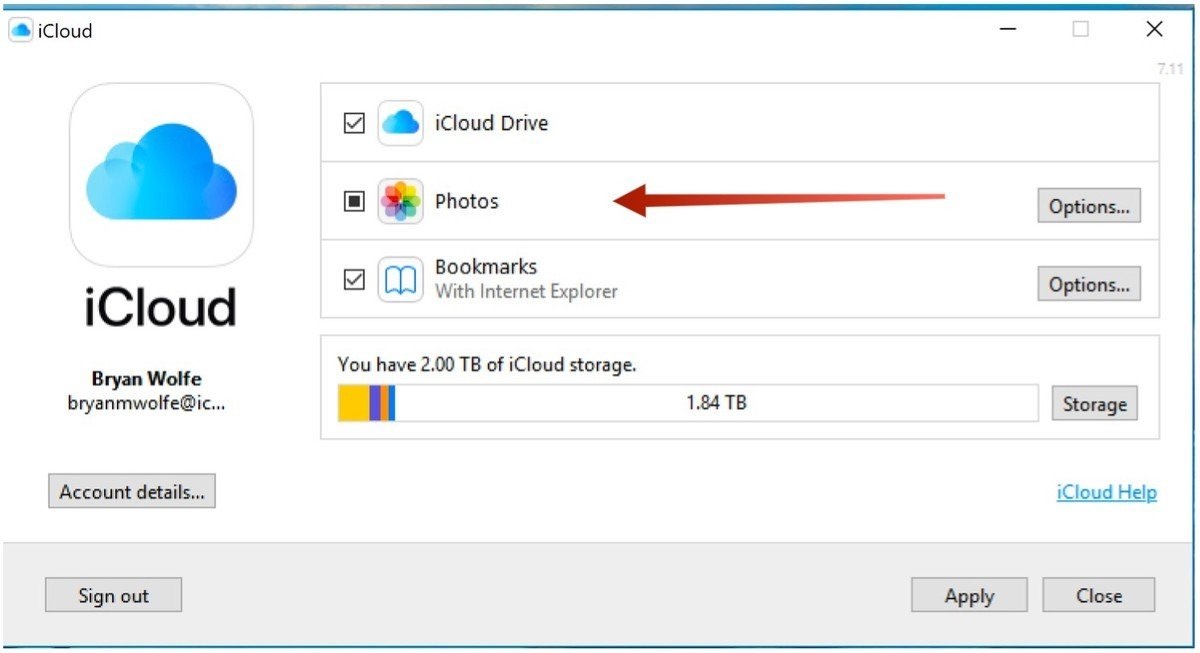
Task: Toggle the iCloud Drive checkbox
Action: pyautogui.click(x=354, y=124)
